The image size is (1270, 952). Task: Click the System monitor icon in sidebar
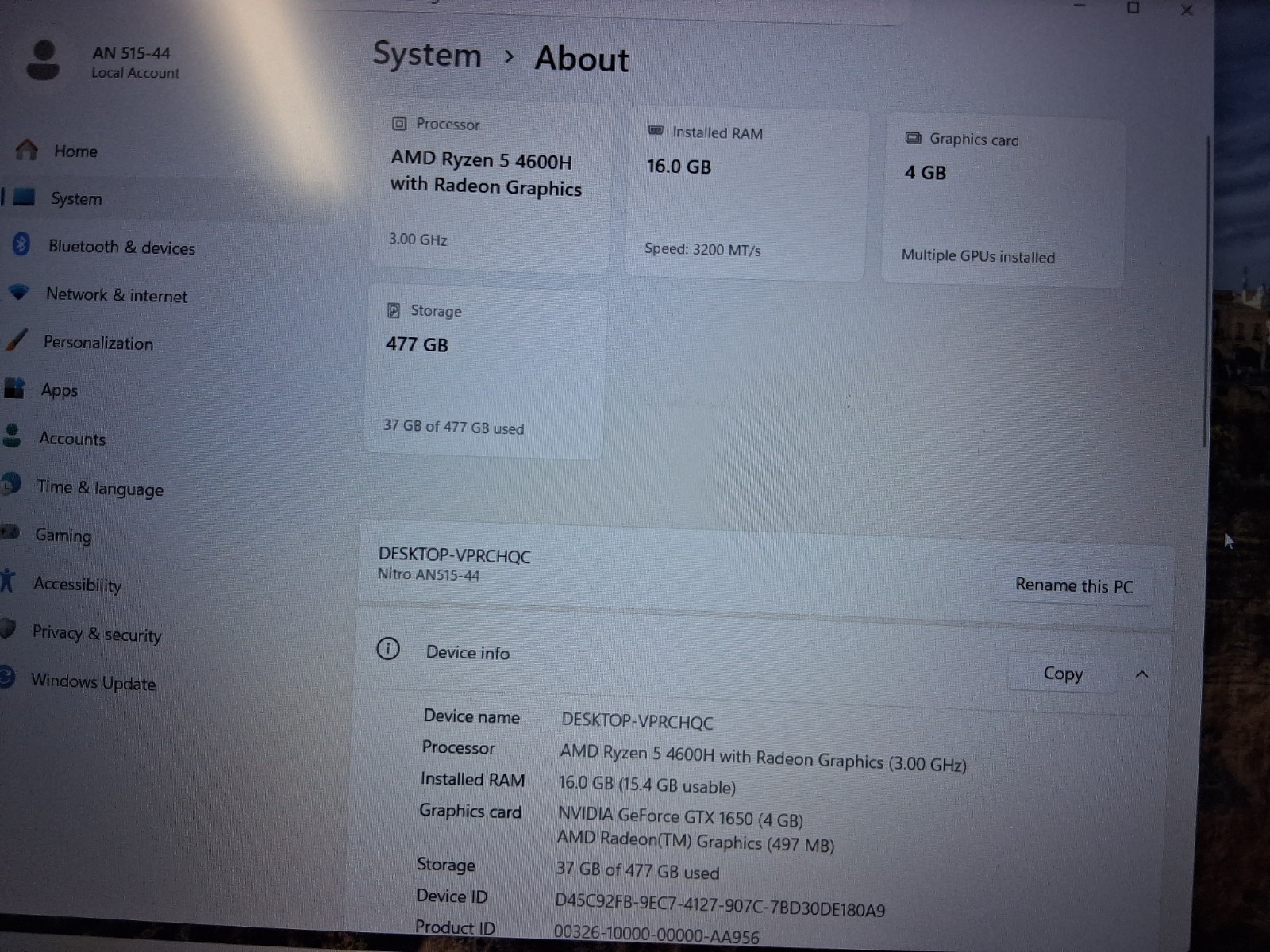point(25,197)
